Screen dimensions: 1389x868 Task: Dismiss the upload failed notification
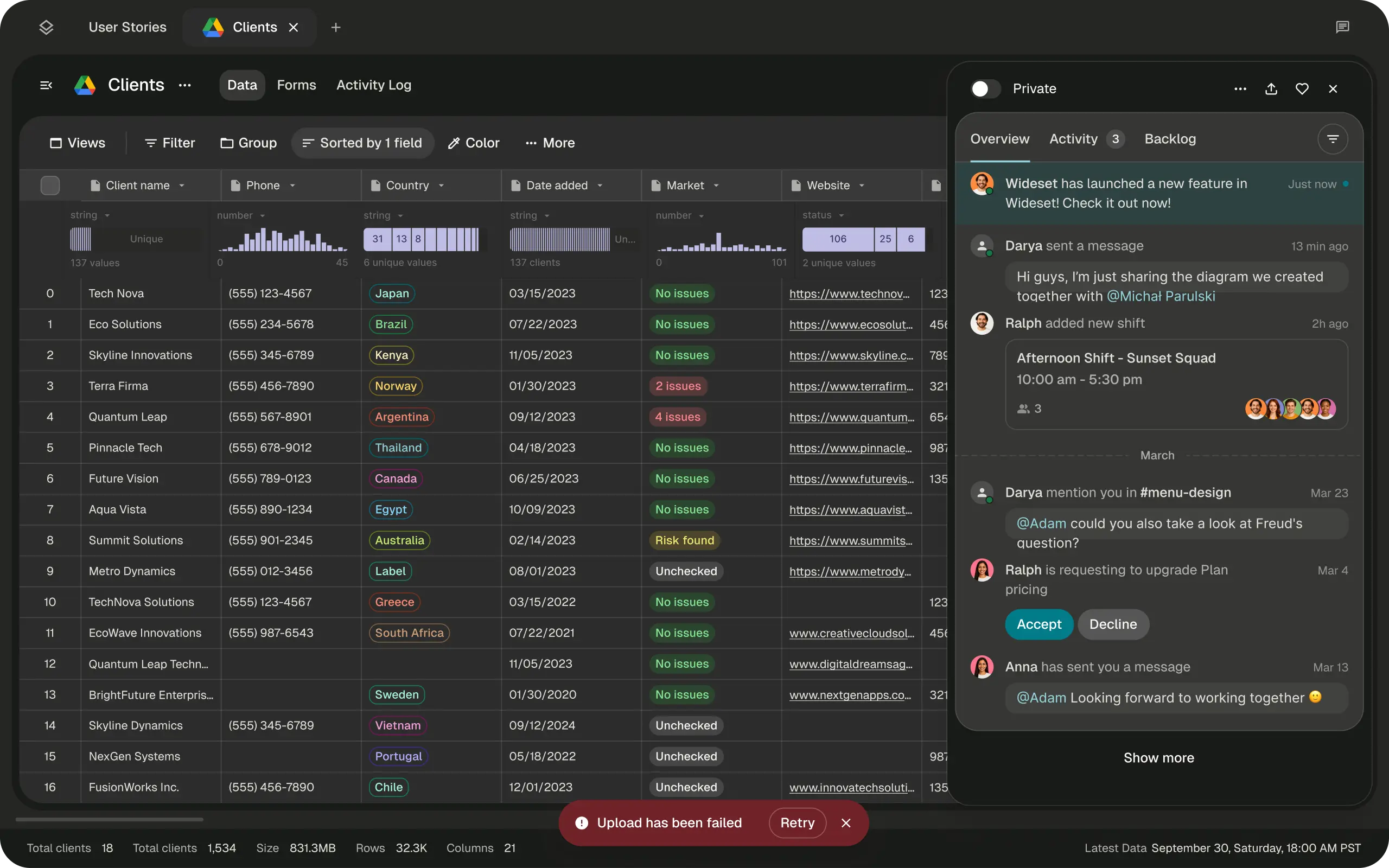click(845, 822)
